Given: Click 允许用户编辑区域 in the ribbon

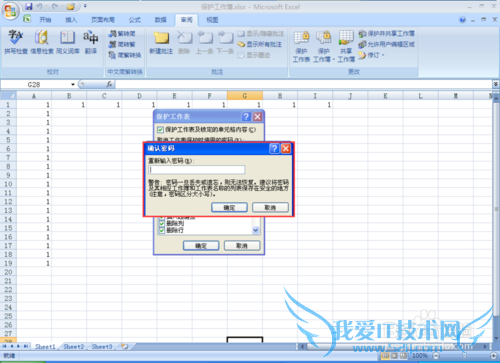Looking at the screenshot, I should 387,44.
